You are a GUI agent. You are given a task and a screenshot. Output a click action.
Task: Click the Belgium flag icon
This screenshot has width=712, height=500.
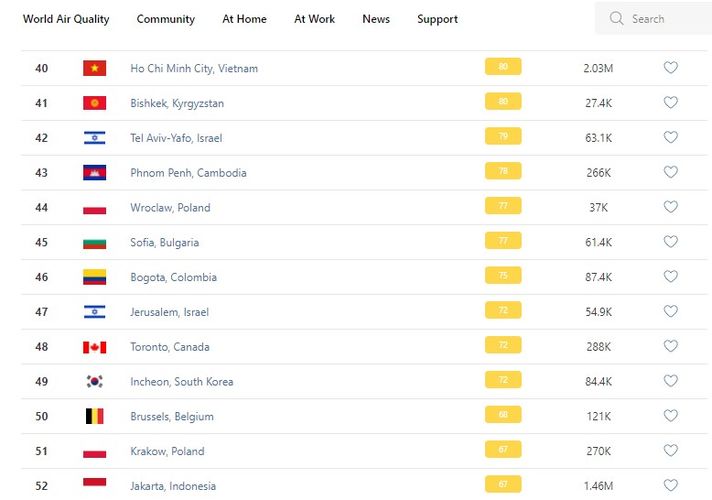[x=95, y=416]
